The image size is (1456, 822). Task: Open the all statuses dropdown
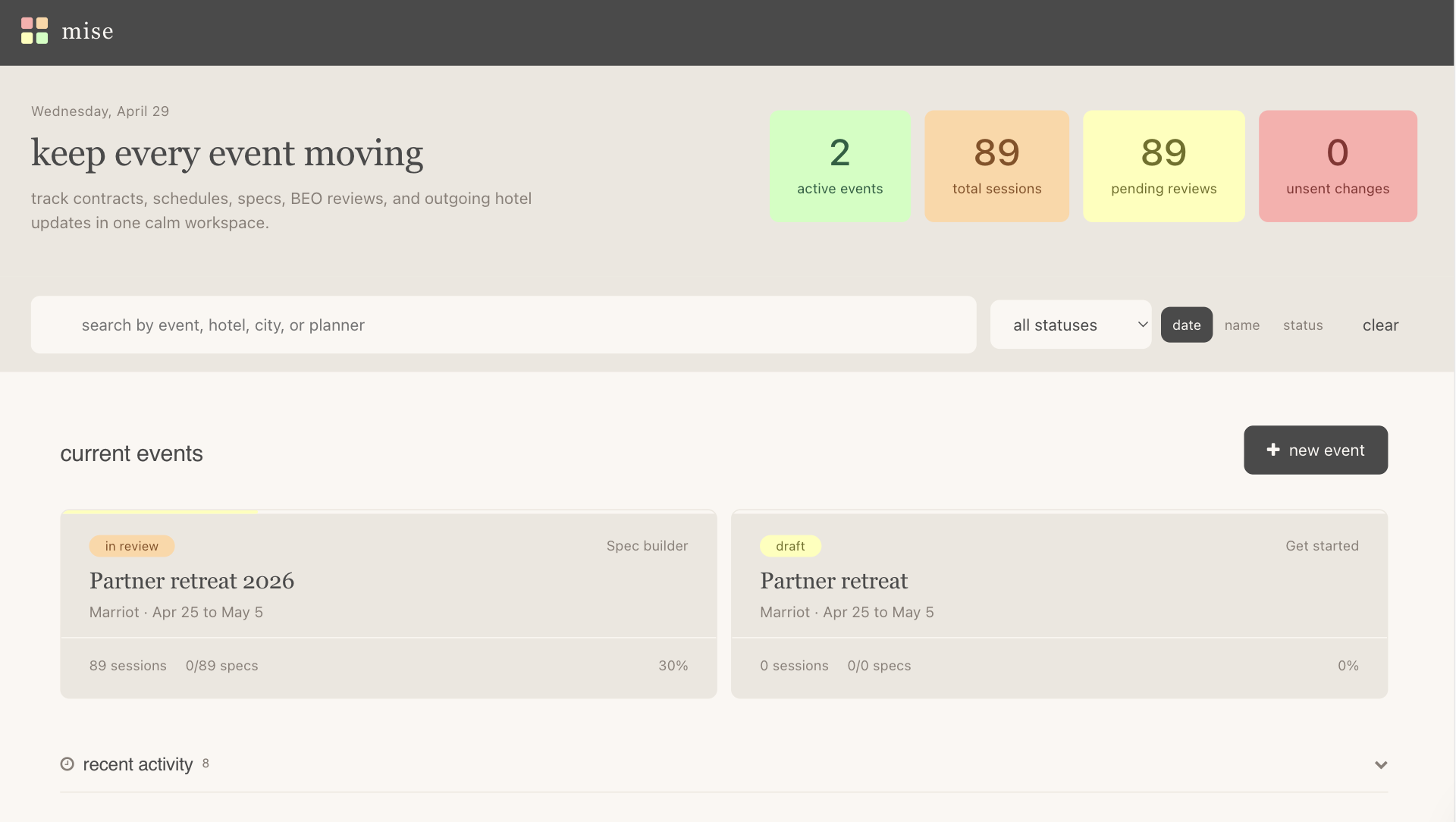click(1071, 325)
